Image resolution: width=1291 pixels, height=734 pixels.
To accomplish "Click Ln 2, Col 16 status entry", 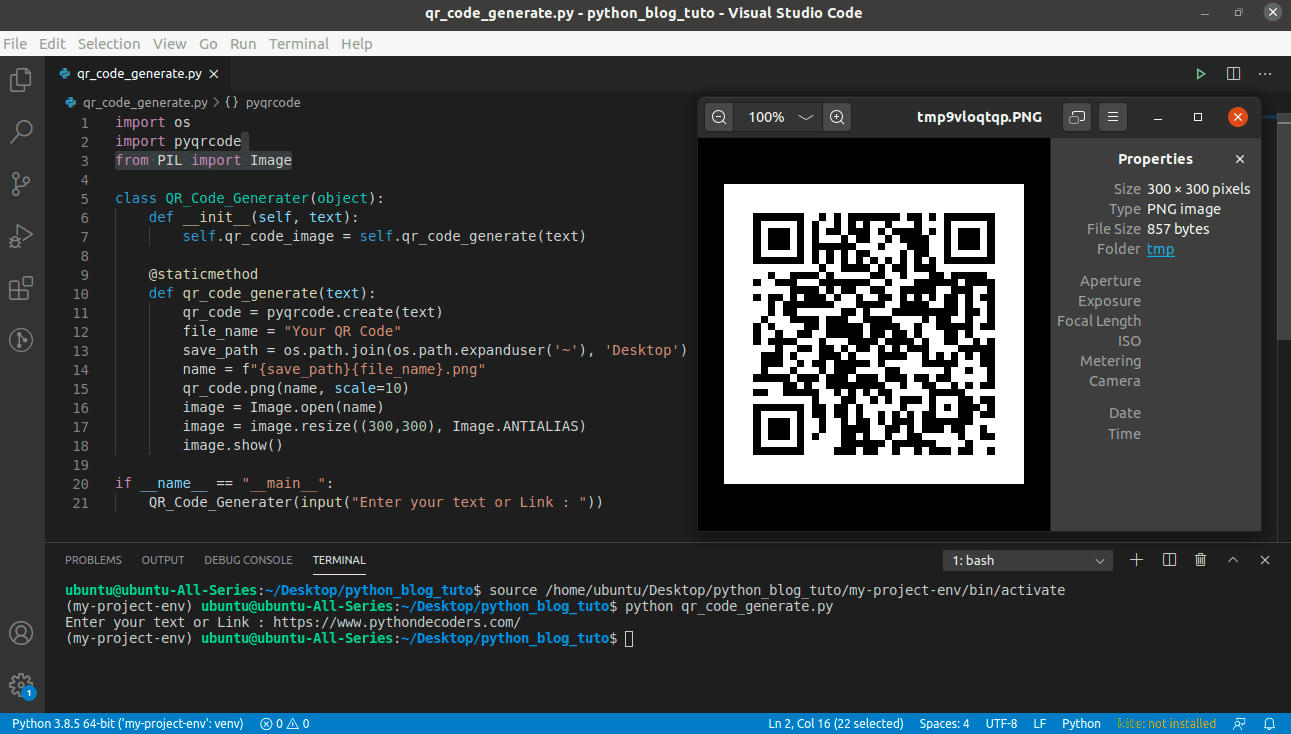I will (835, 723).
